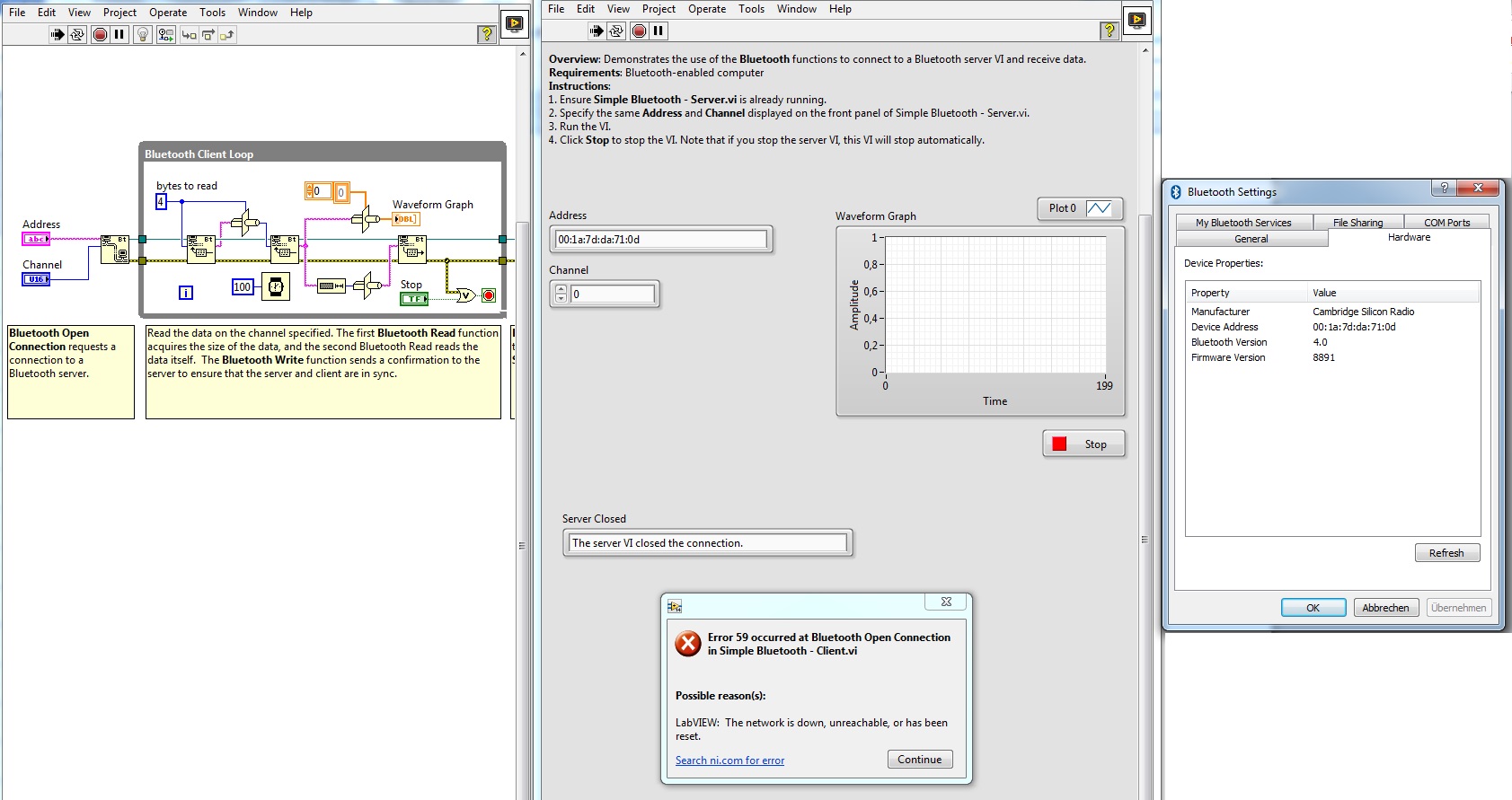Select the Stop TF boolean terminal
1512x800 pixels.
414,299
